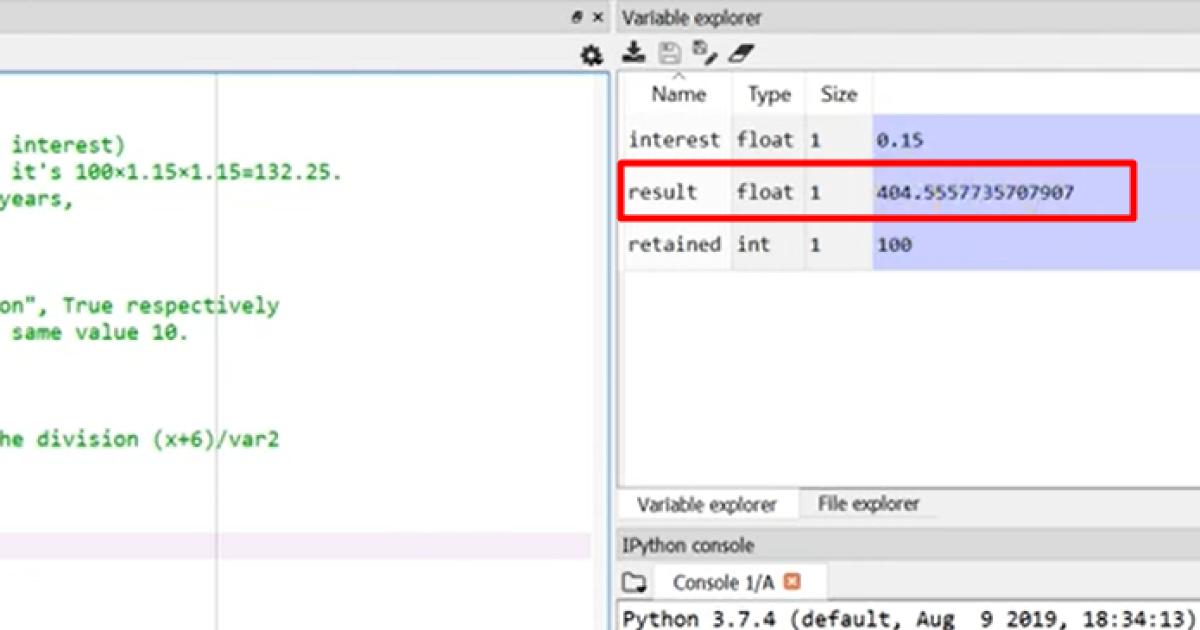Click the Import data icon in Variable explorer
1200x630 pixels.
point(632,52)
